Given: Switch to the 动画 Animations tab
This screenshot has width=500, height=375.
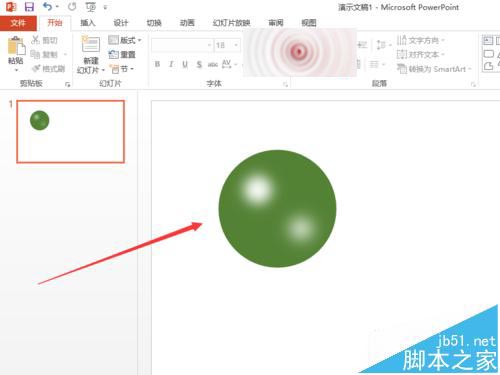Looking at the screenshot, I should (187, 23).
